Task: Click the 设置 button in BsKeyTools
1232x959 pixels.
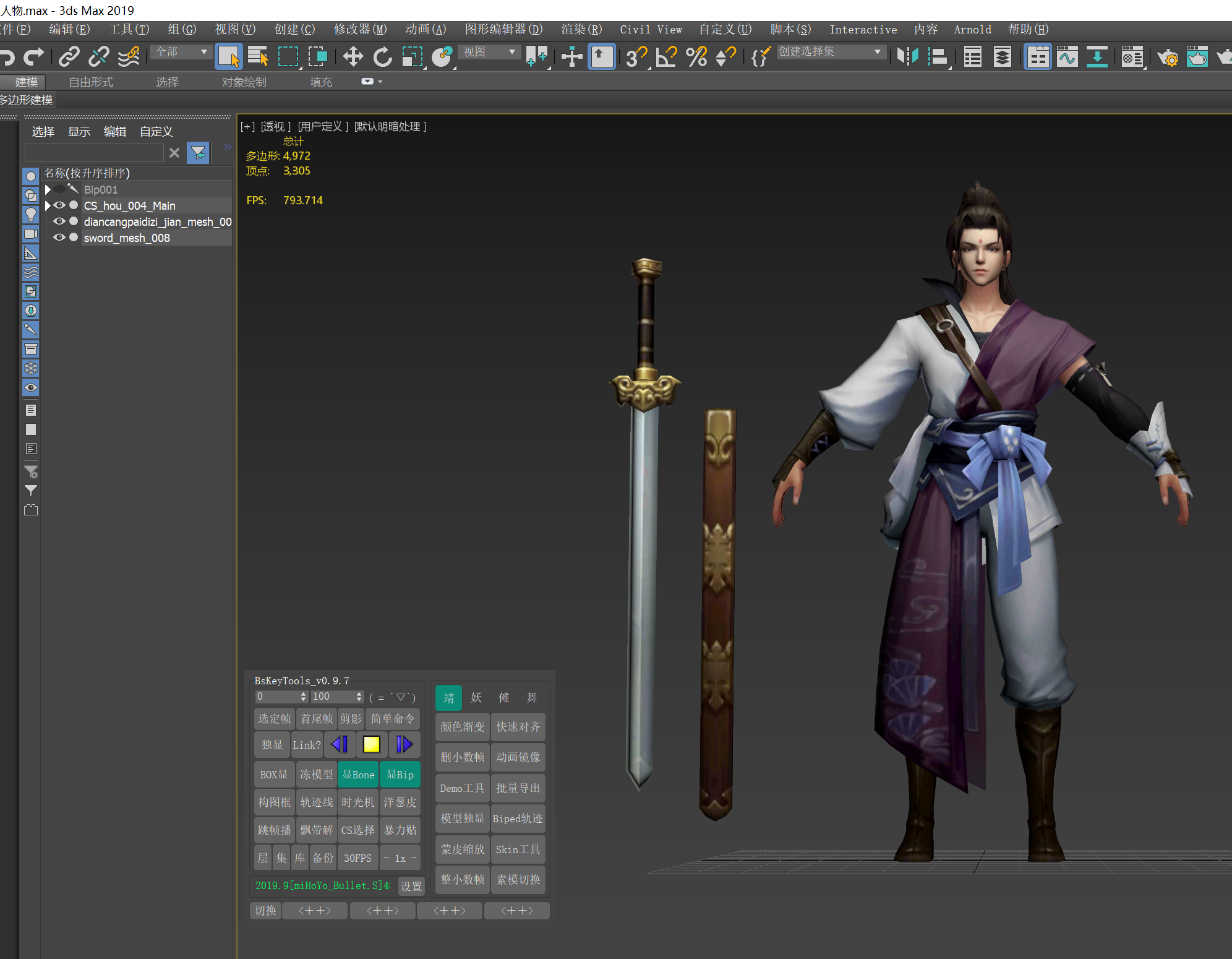Action: (x=411, y=887)
